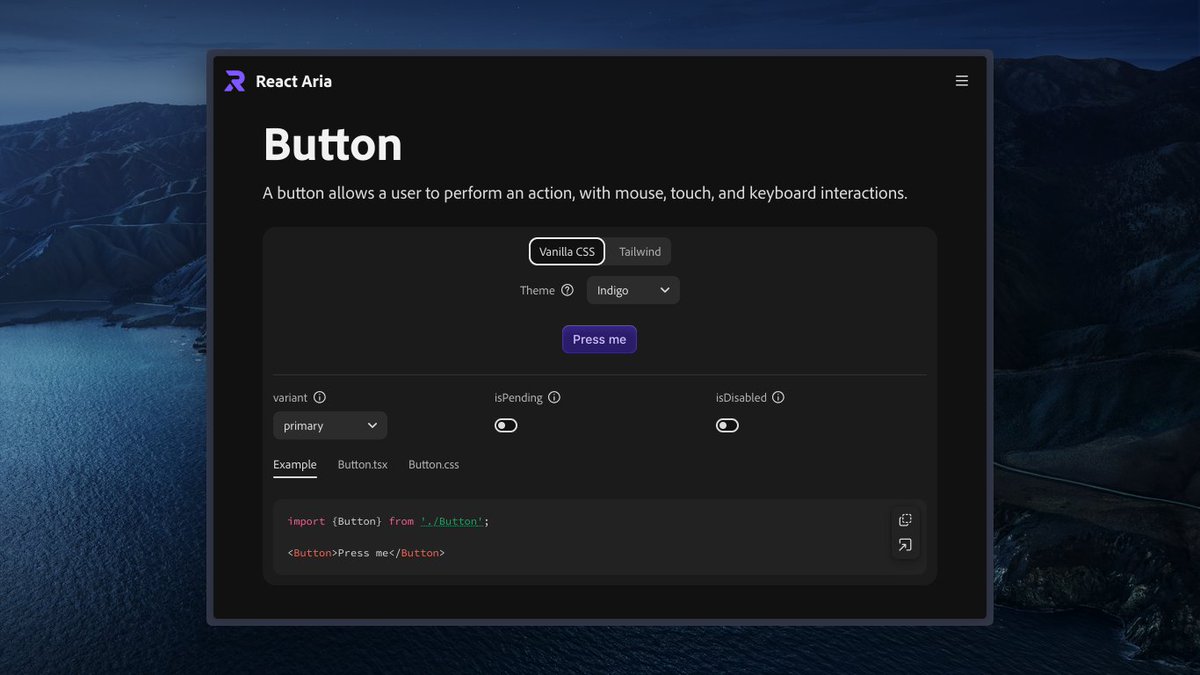Click the Press me button
The height and width of the screenshot is (675, 1200).
click(x=599, y=339)
